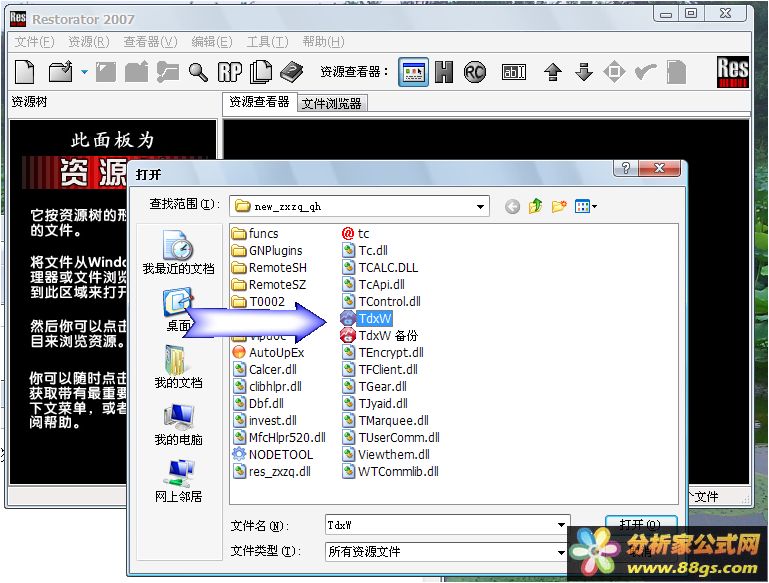The height and width of the screenshot is (583, 769).
Task: Select the tc file with @ icon
Action: [x=356, y=233]
